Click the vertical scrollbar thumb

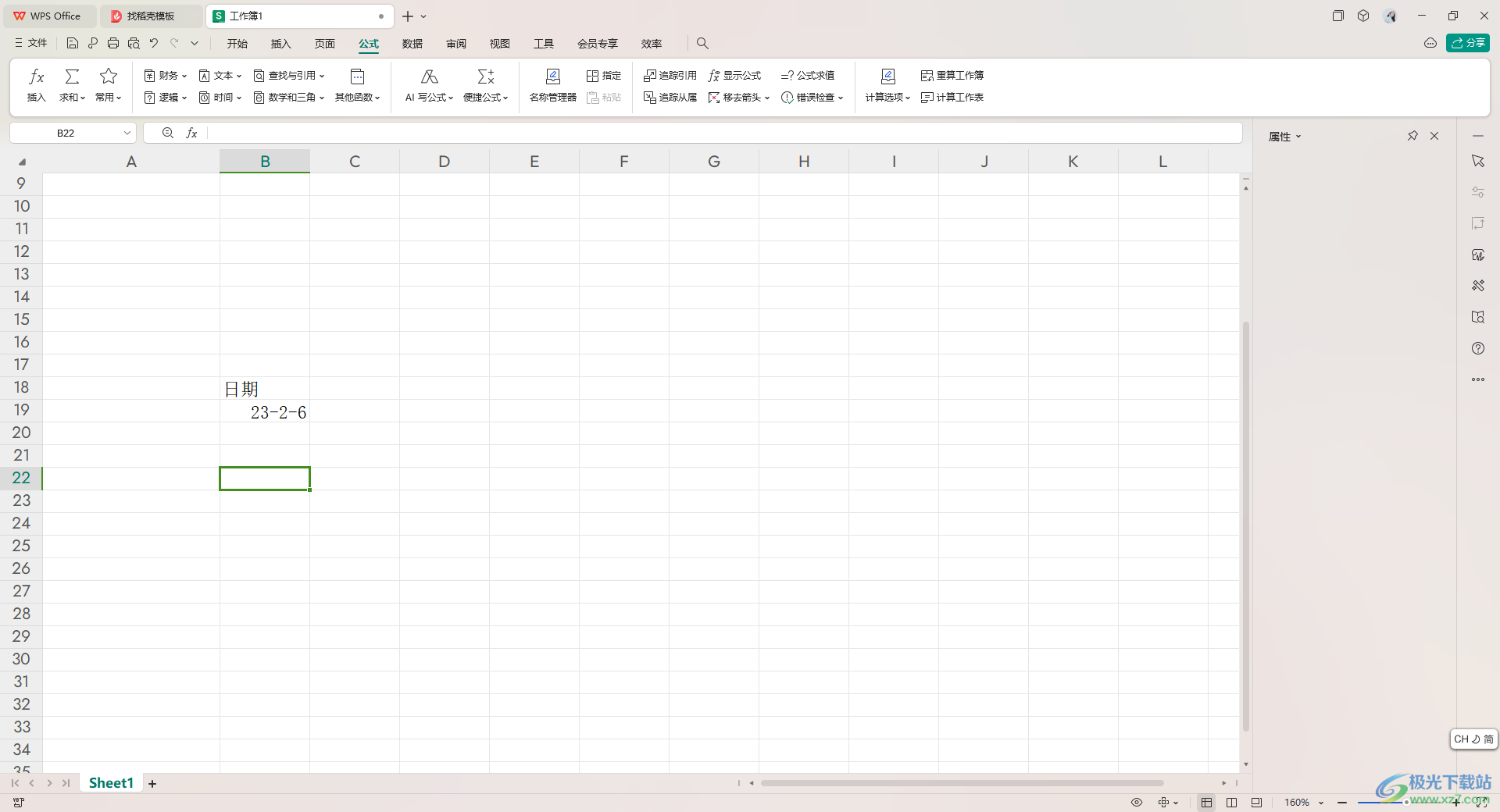pos(1246,526)
